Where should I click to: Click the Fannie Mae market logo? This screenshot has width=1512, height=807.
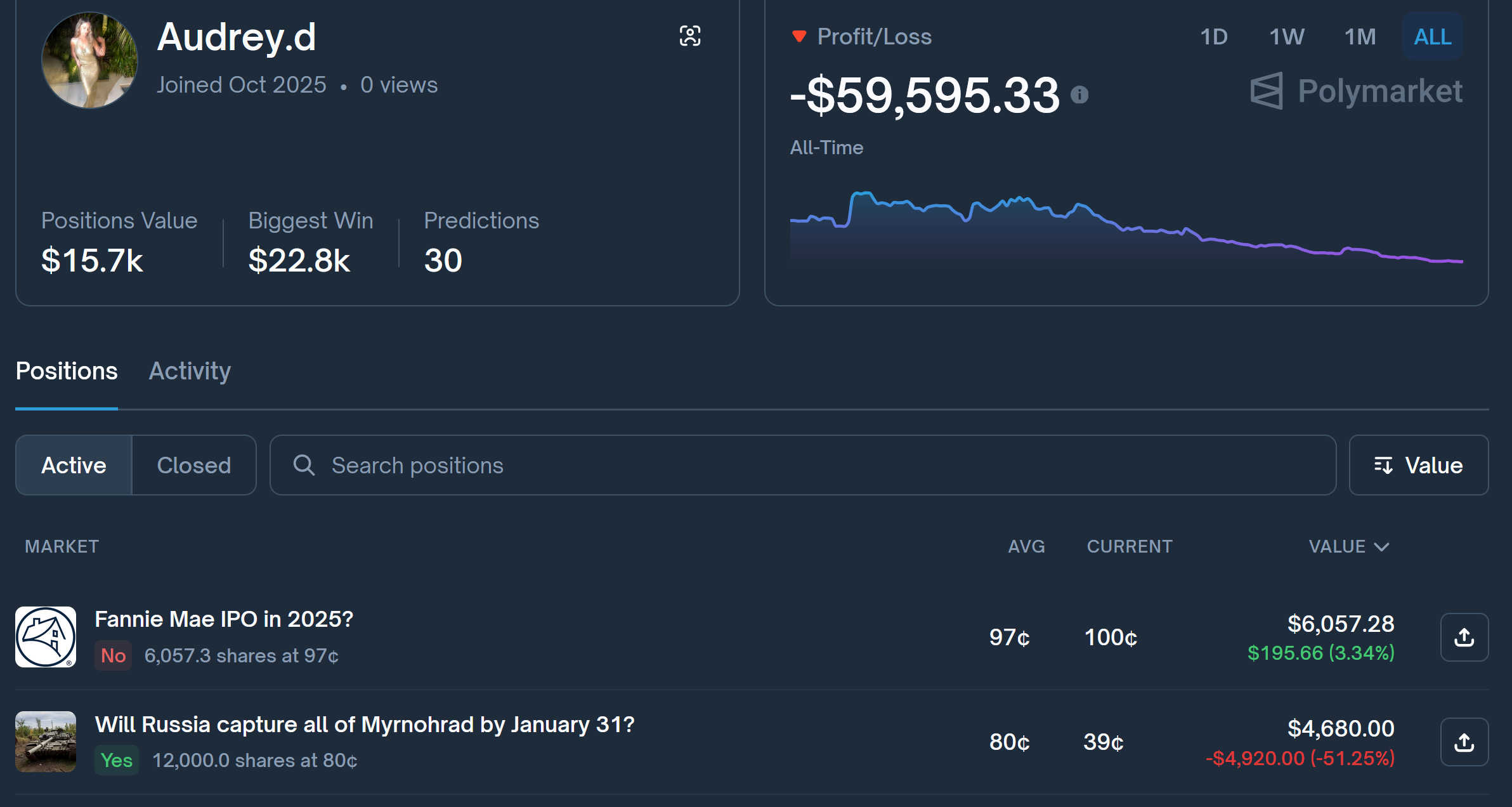pos(46,637)
